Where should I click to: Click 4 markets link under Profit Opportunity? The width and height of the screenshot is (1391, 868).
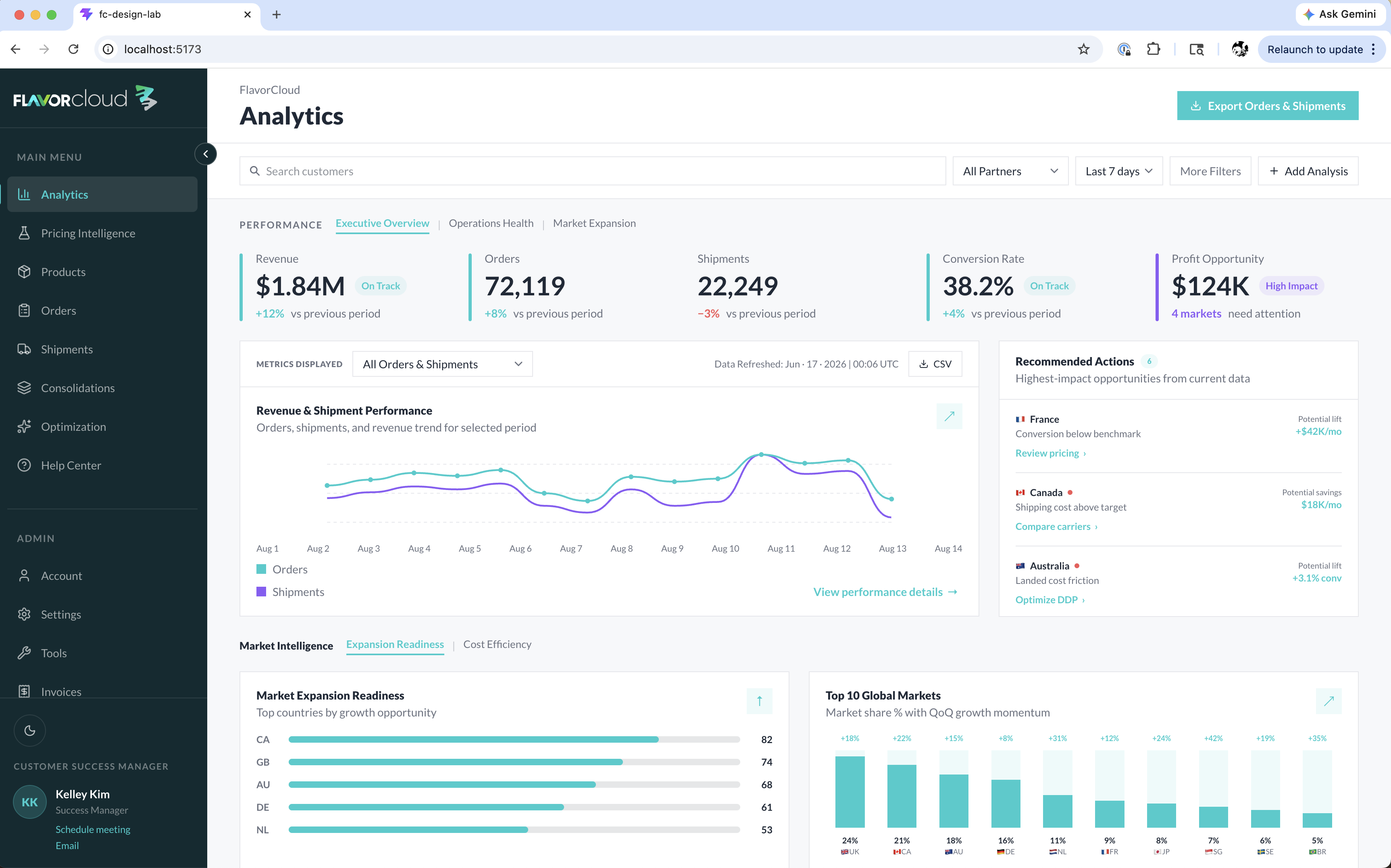pyautogui.click(x=1196, y=314)
